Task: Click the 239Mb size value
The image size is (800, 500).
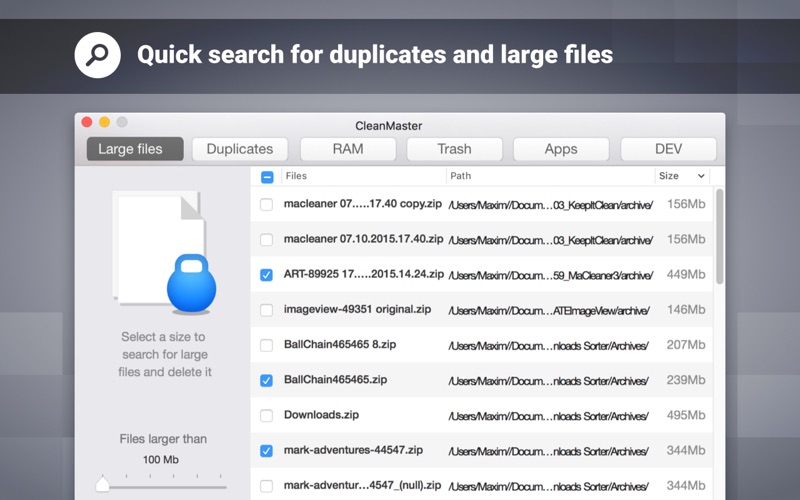Action: click(x=686, y=380)
